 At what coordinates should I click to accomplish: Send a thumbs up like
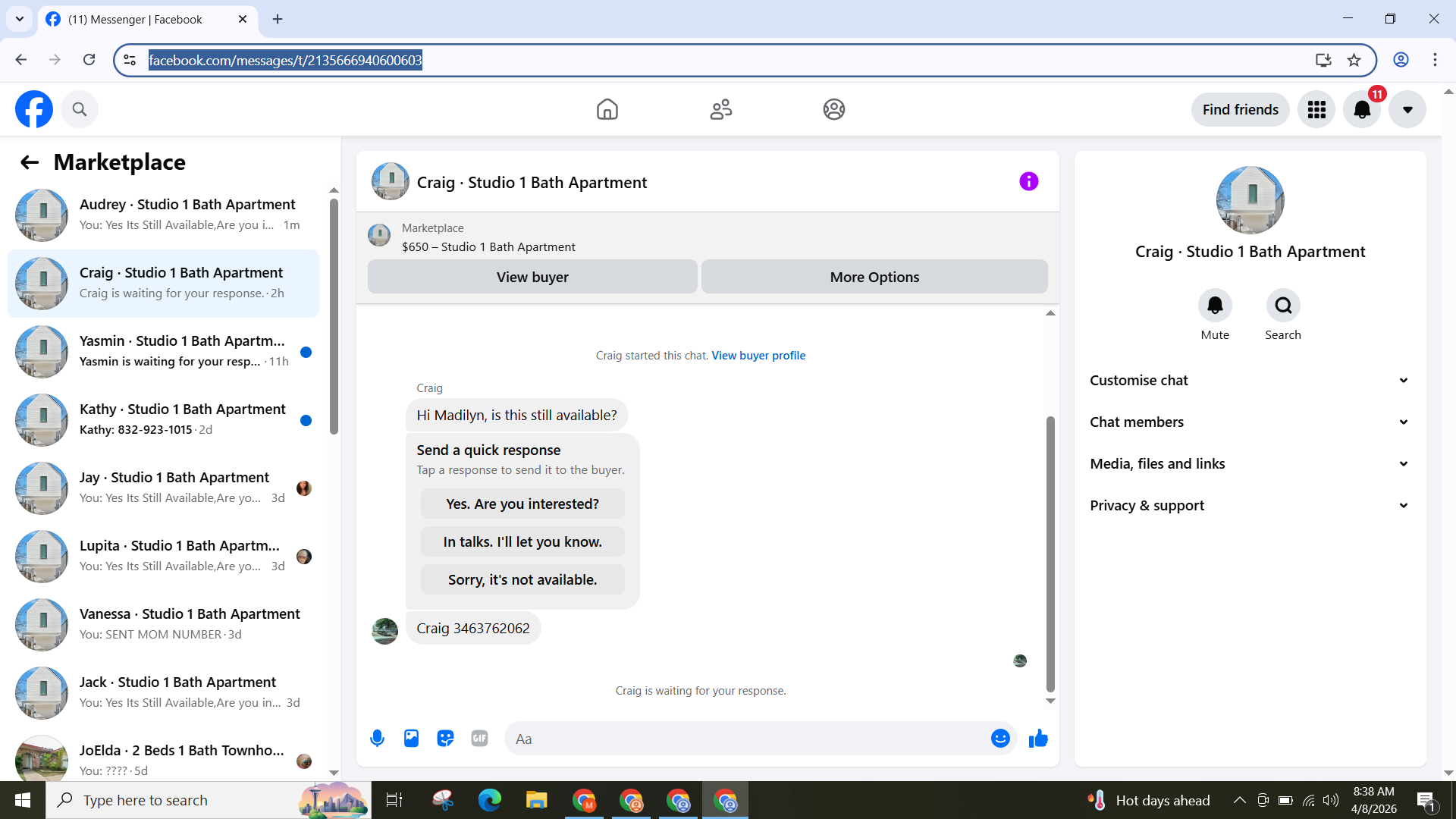coord(1038,739)
